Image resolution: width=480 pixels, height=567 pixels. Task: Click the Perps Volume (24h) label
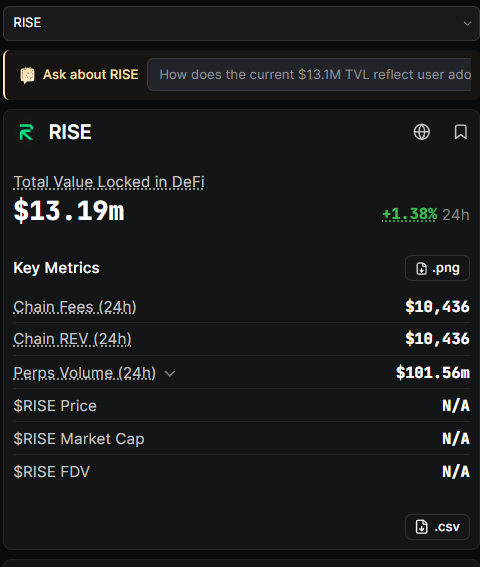[x=85, y=373]
